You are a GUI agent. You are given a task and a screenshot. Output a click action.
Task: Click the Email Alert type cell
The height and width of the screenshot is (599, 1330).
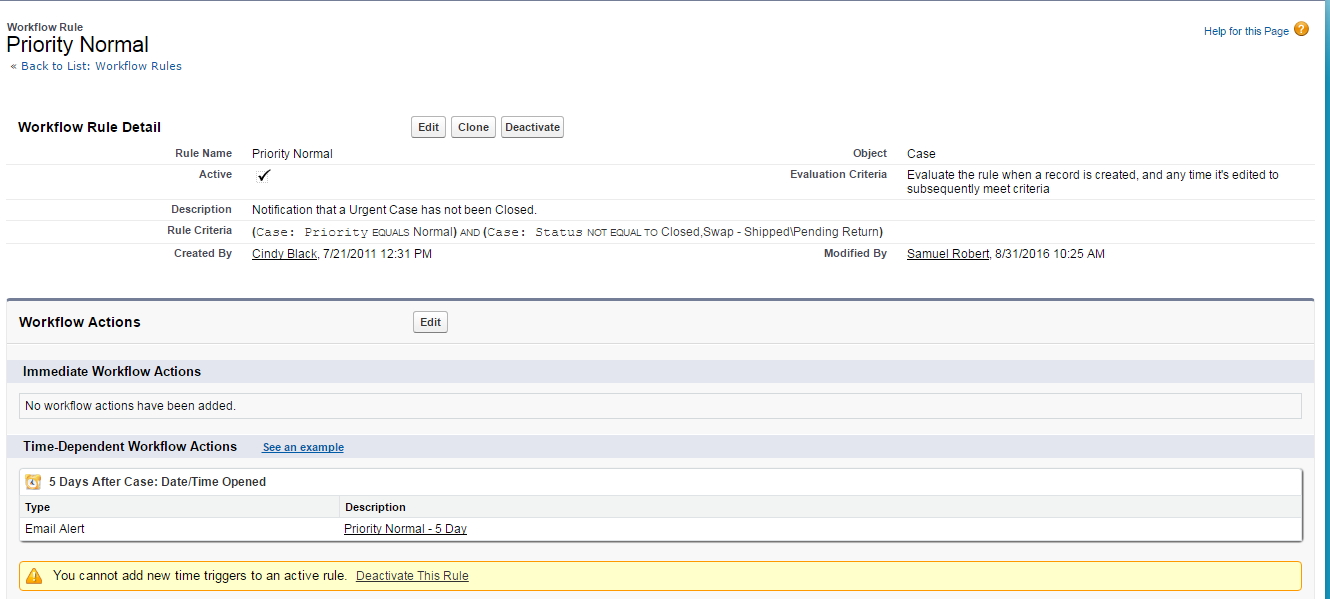[55, 529]
